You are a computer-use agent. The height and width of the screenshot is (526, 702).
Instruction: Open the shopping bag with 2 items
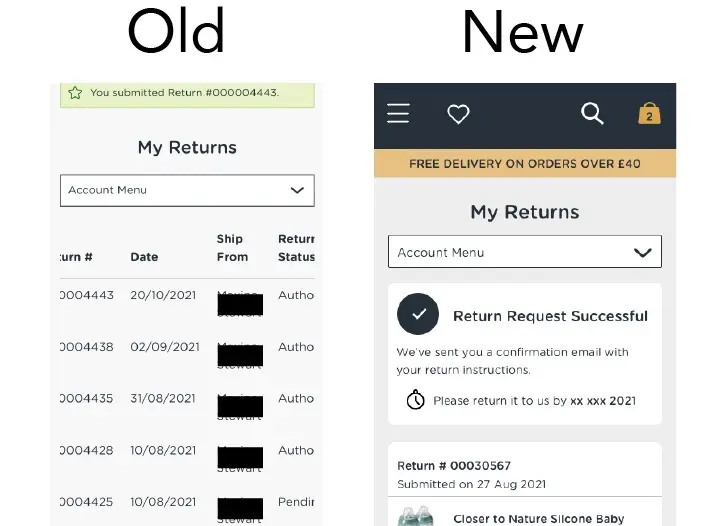649,114
